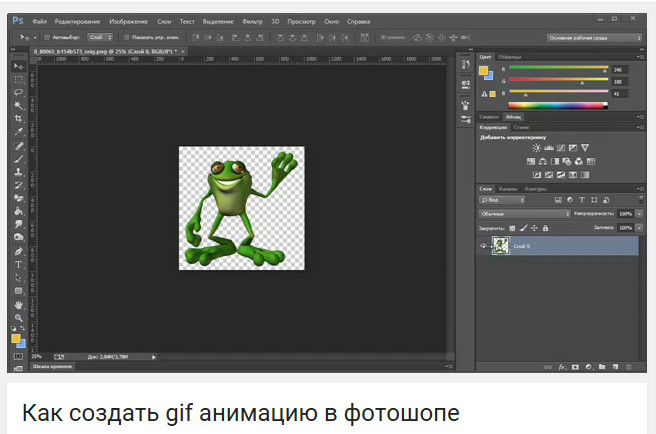Add a Brightness/Contrast adjustment (sun icon)
Viewport: 656px width, 434px height.
pyautogui.click(x=536, y=148)
